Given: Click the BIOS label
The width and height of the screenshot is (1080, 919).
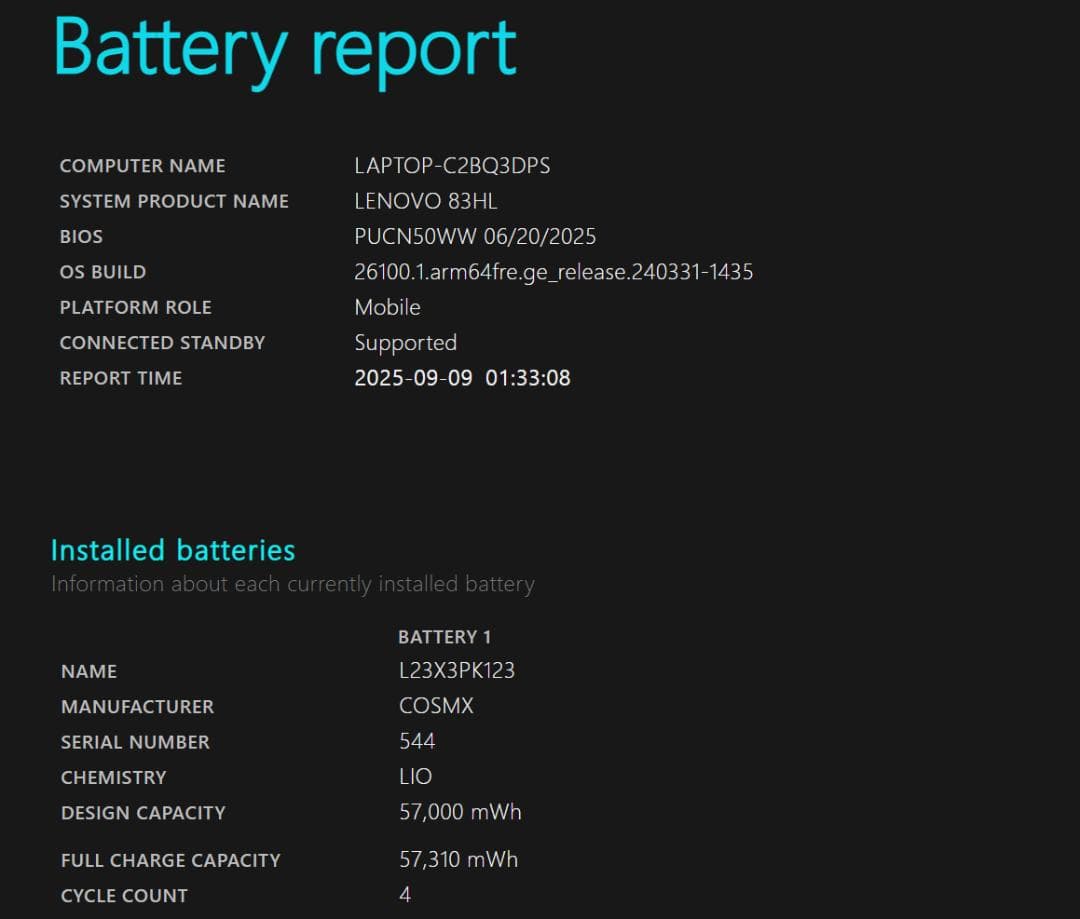Looking at the screenshot, I should [x=80, y=237].
